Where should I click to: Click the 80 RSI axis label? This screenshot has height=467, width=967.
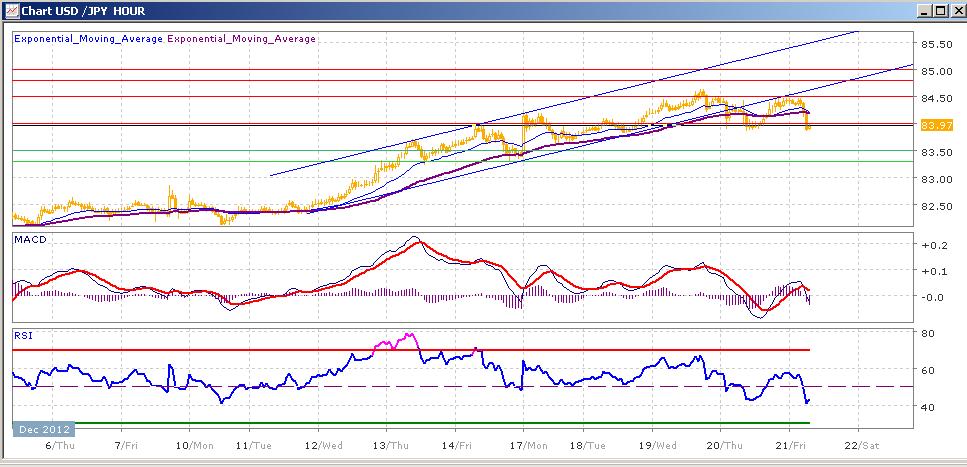[x=928, y=334]
